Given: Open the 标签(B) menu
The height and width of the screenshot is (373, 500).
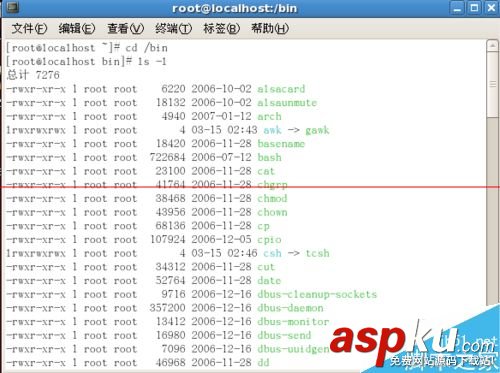Looking at the screenshot, I should pyautogui.click(x=222, y=29).
